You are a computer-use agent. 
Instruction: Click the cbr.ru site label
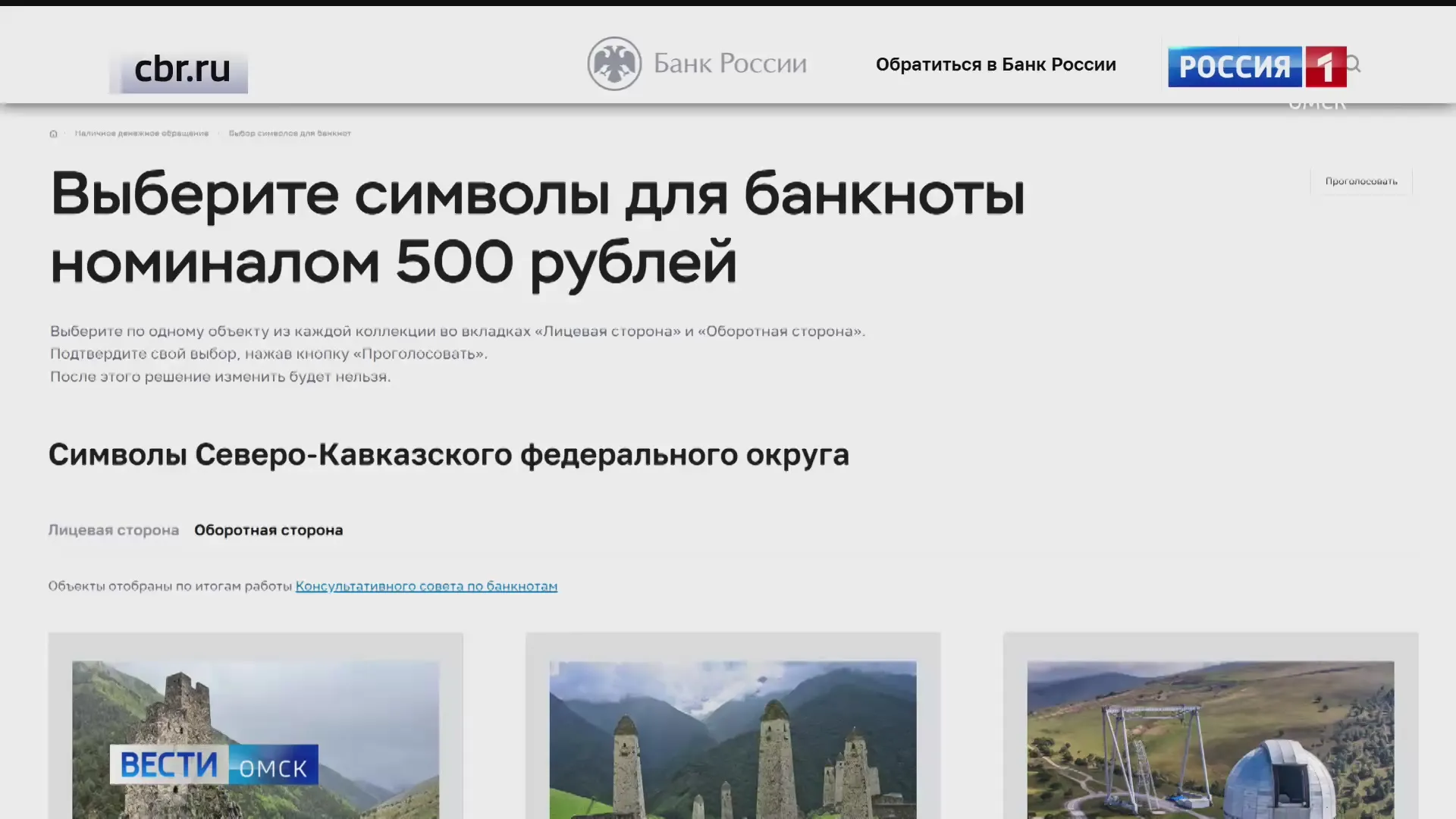click(x=182, y=70)
